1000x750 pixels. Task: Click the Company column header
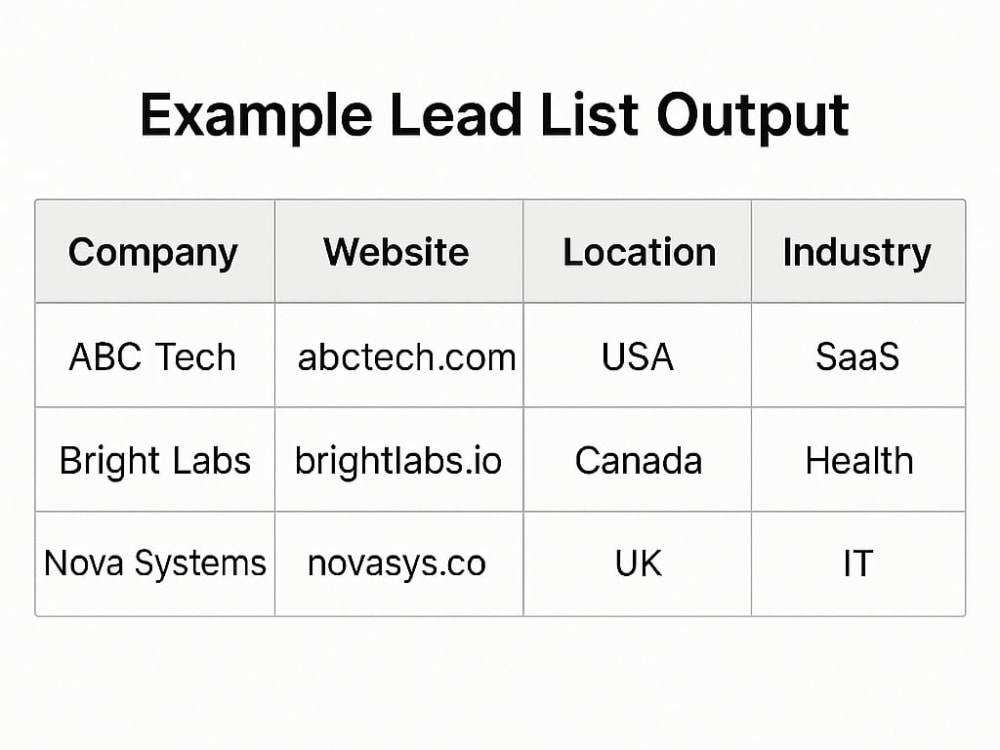(153, 253)
